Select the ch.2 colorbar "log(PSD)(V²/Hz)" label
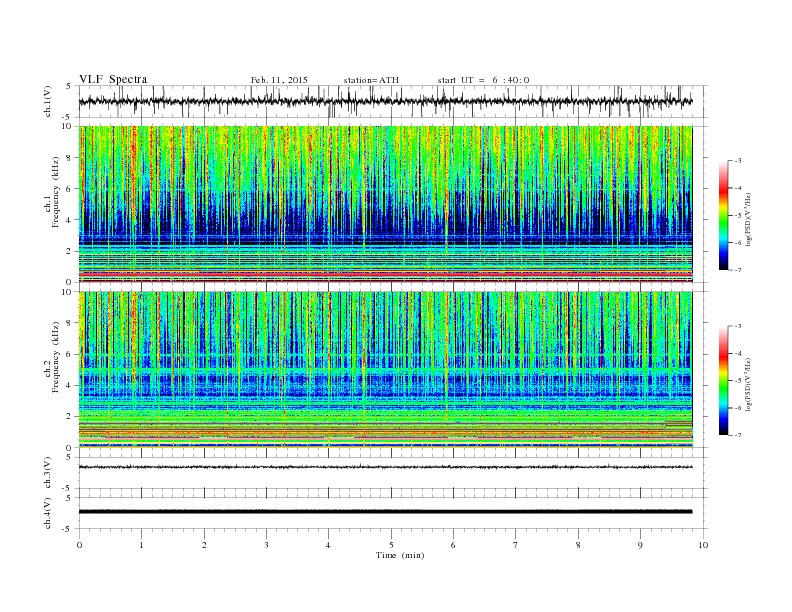The image size is (792, 612). pos(748,384)
